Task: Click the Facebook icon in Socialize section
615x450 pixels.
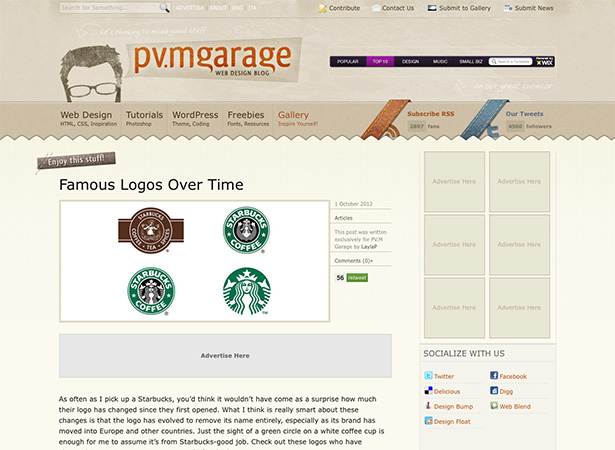Action: [x=494, y=376]
